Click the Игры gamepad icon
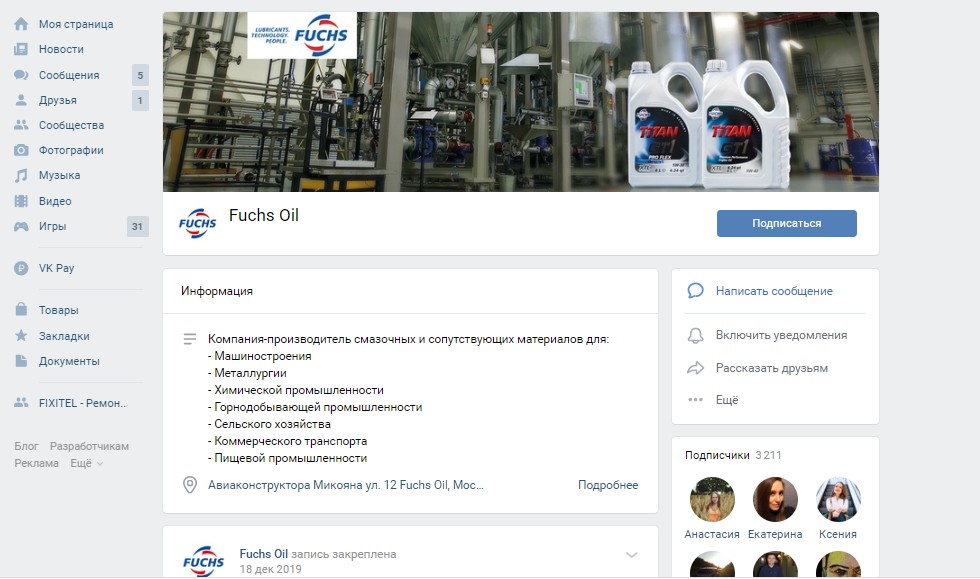980x579 pixels. [x=21, y=226]
